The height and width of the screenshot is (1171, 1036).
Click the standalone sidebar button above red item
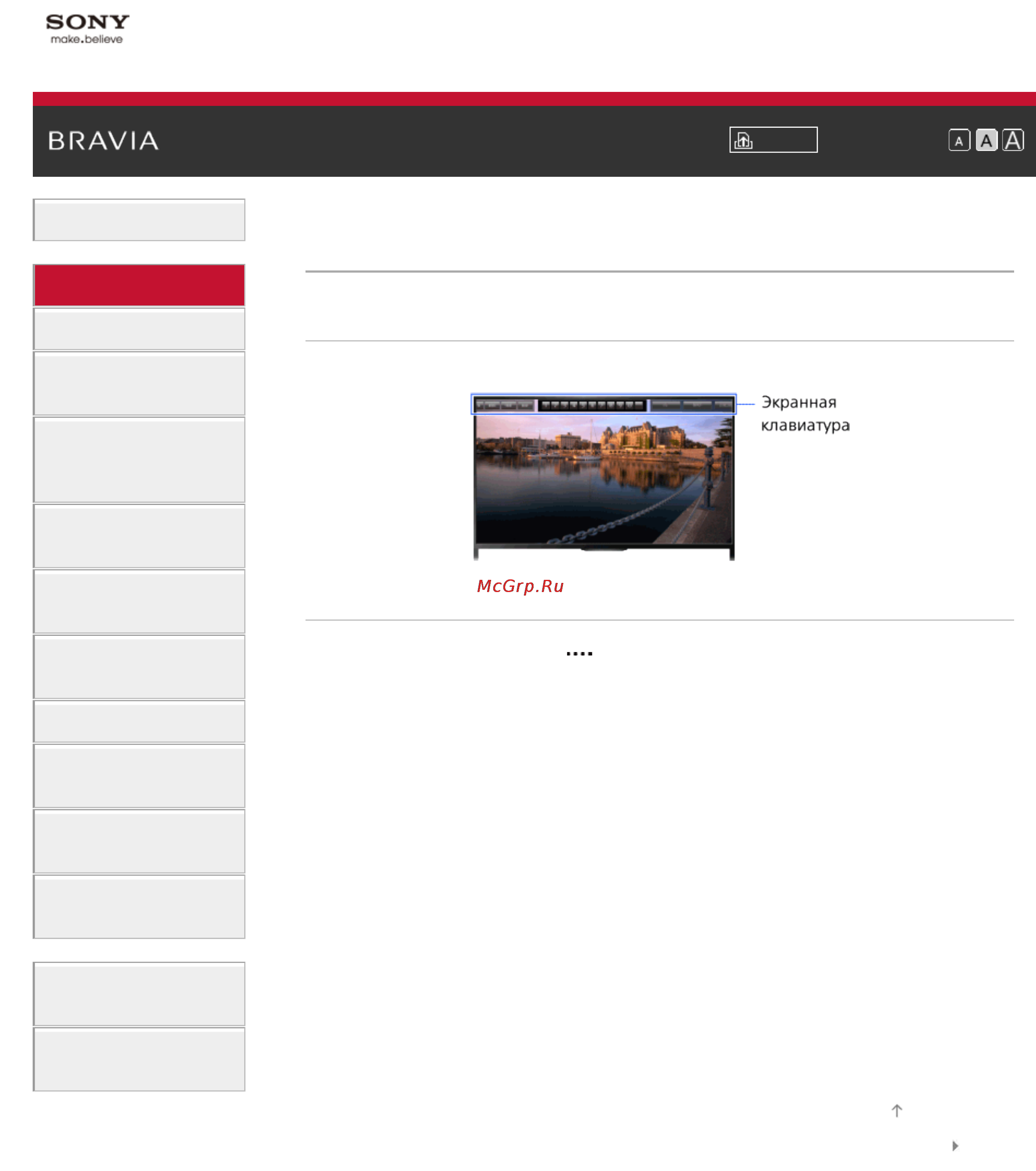tap(139, 220)
